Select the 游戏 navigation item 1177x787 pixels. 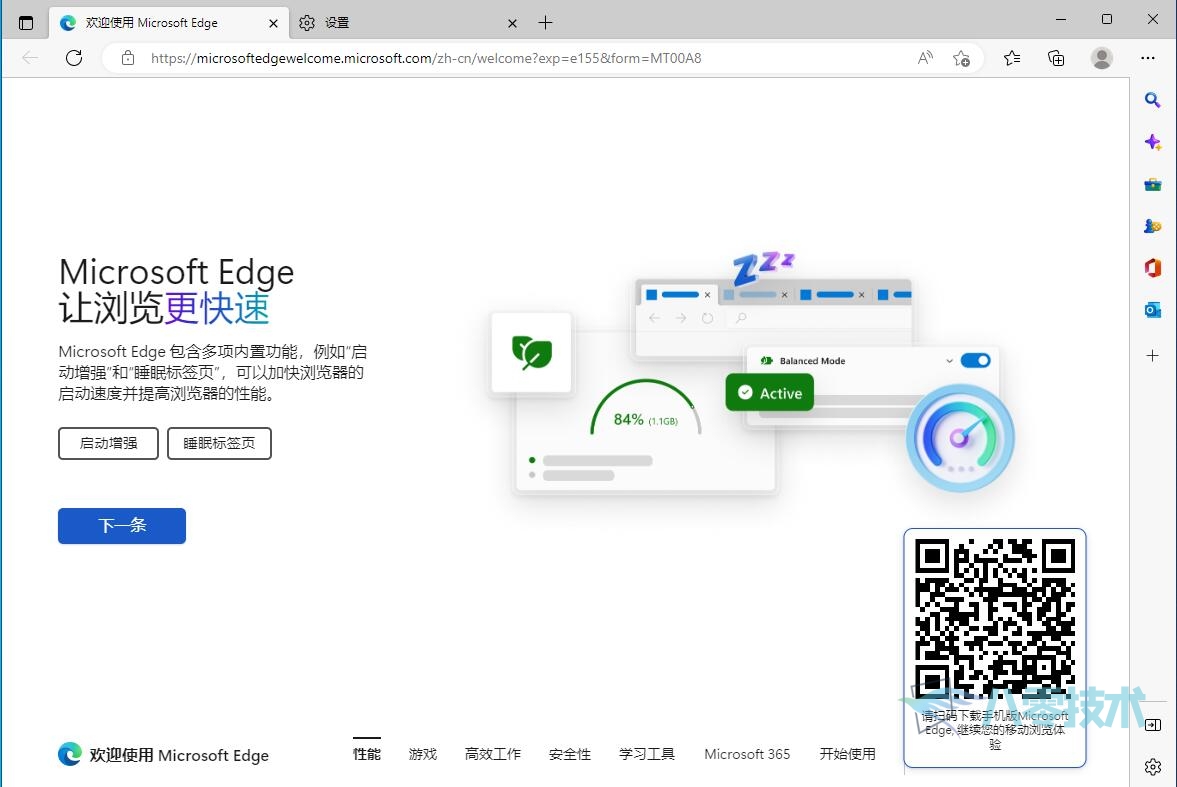(423, 753)
